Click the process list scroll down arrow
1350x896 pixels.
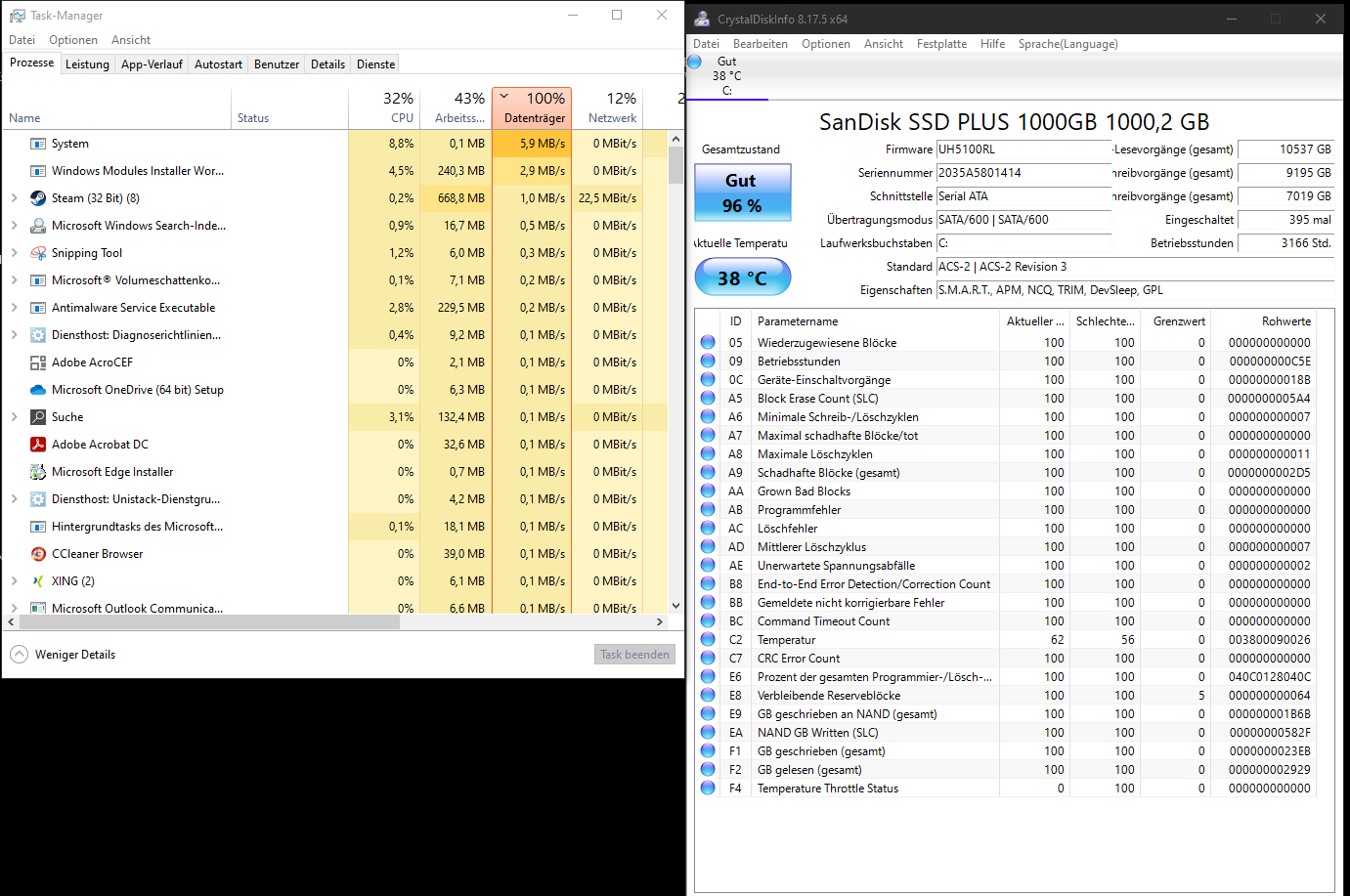675,607
